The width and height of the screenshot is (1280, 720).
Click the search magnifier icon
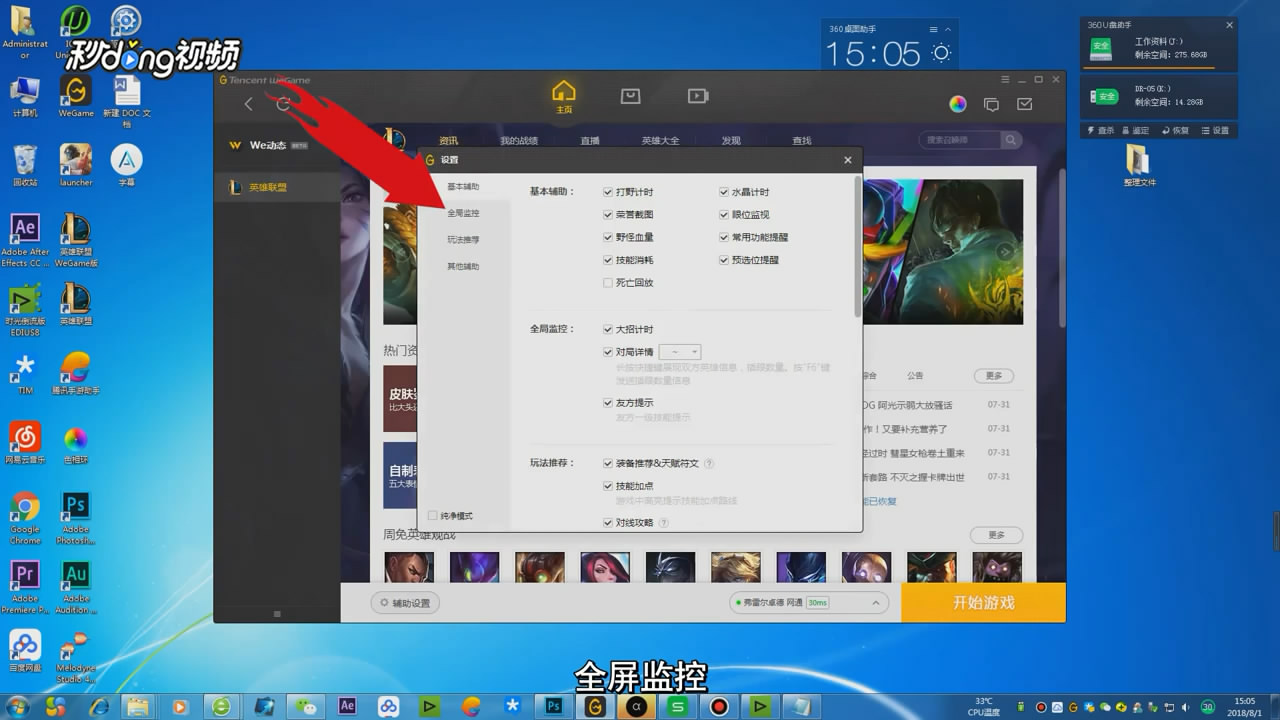[x=1010, y=140]
